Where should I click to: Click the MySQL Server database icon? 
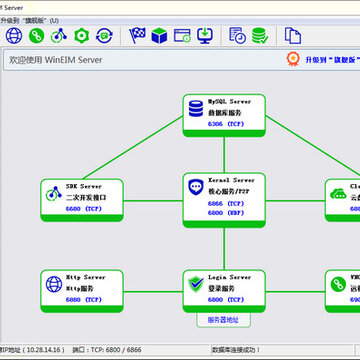tap(196, 108)
